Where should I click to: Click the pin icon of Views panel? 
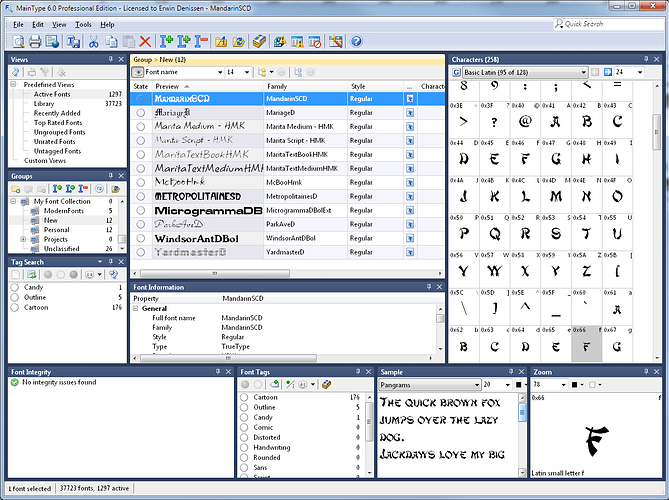[111, 59]
